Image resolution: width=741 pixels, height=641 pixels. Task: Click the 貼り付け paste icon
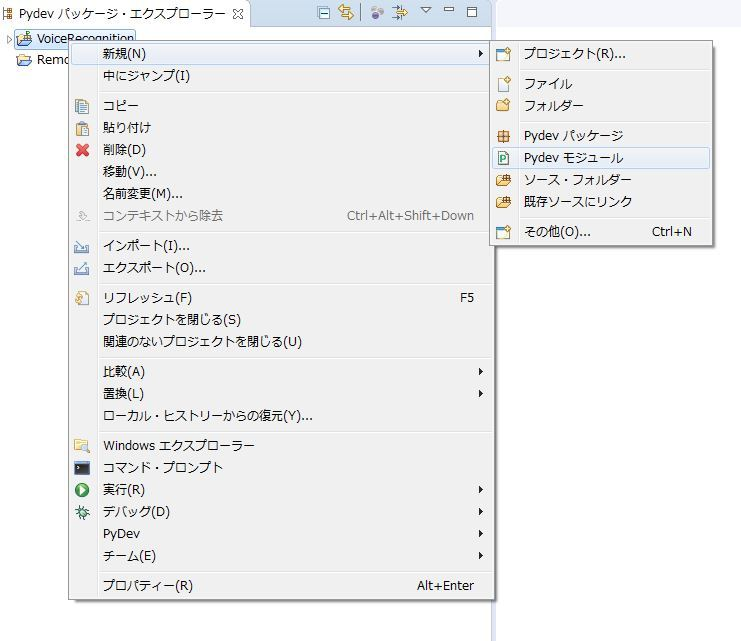tap(82, 128)
